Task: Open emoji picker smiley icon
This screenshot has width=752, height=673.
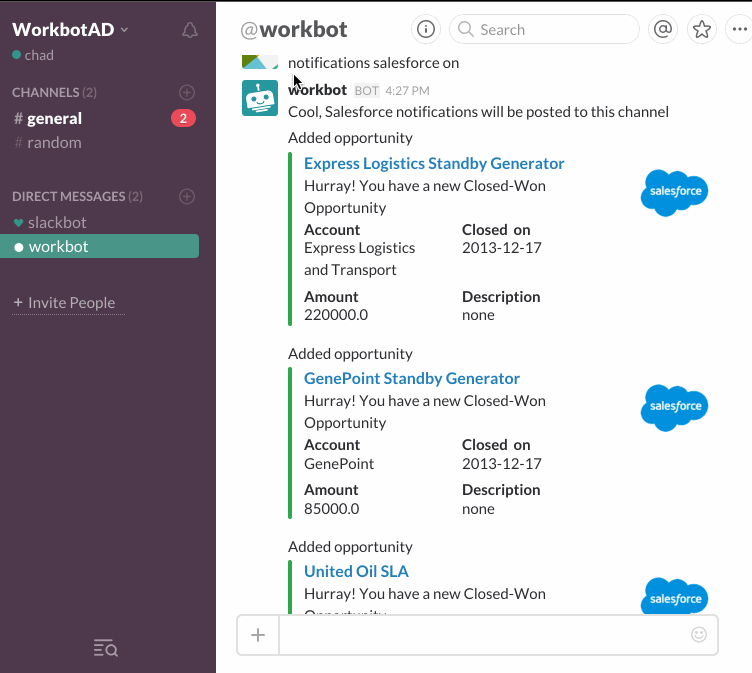Action: coord(699,635)
